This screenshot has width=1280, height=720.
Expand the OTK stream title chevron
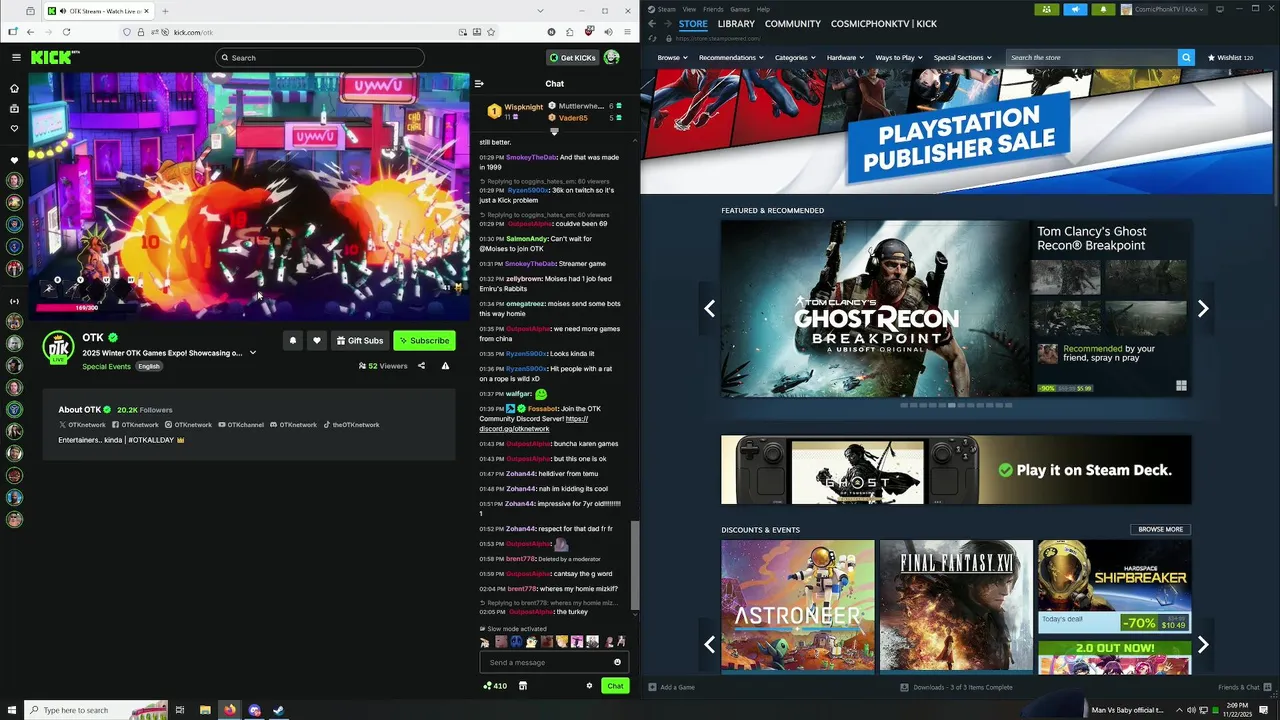click(253, 353)
